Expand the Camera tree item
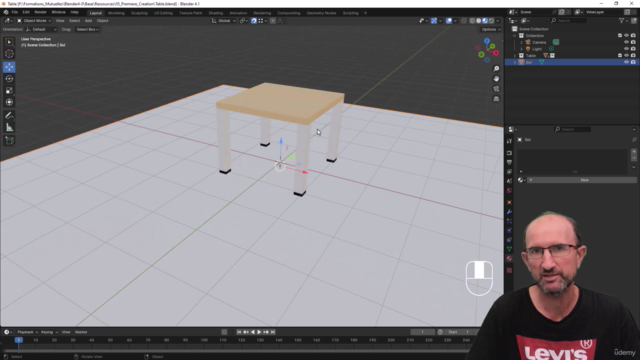The width and height of the screenshot is (640, 360). pos(521,42)
